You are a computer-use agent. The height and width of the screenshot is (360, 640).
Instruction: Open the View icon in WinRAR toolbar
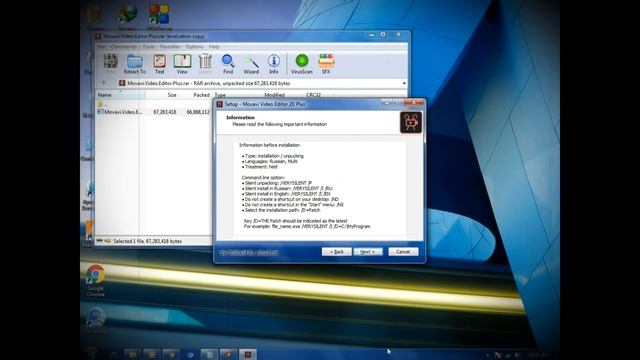[182, 64]
